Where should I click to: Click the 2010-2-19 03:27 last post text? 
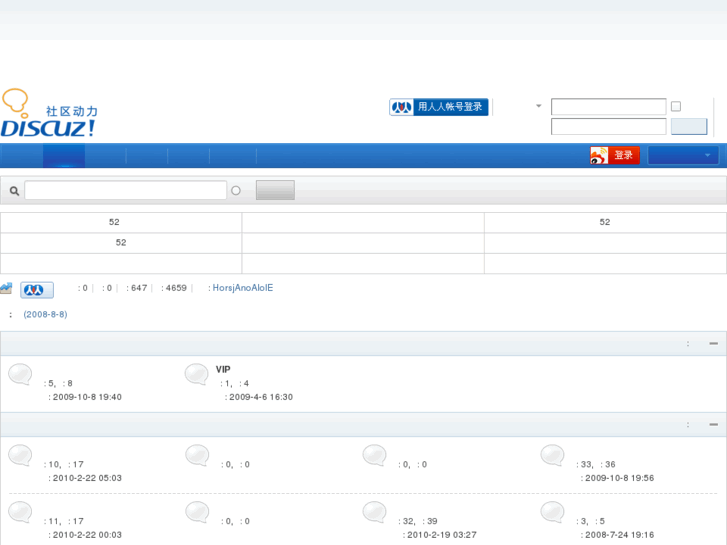click(442, 535)
